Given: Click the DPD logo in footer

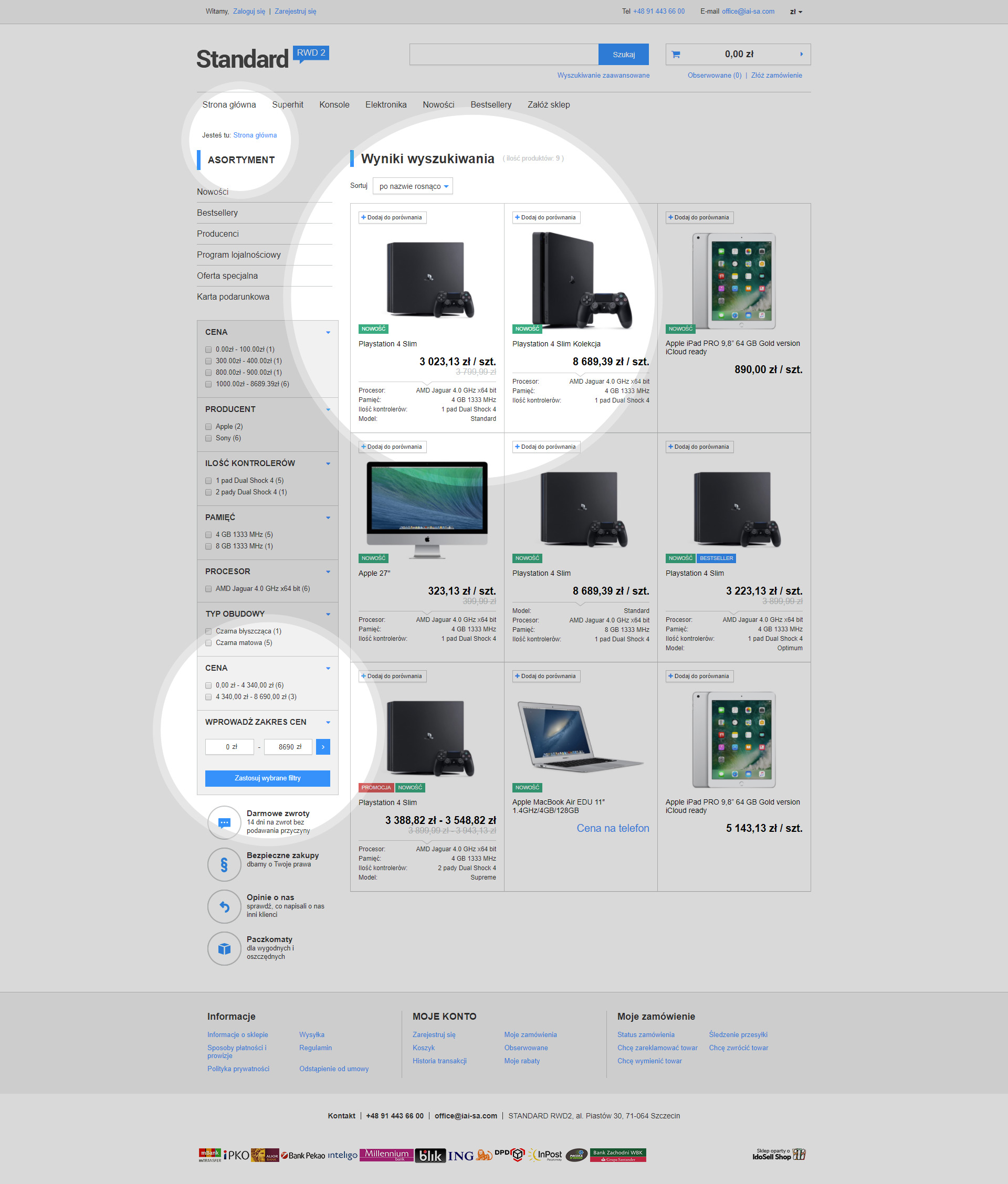Looking at the screenshot, I should [509, 1154].
